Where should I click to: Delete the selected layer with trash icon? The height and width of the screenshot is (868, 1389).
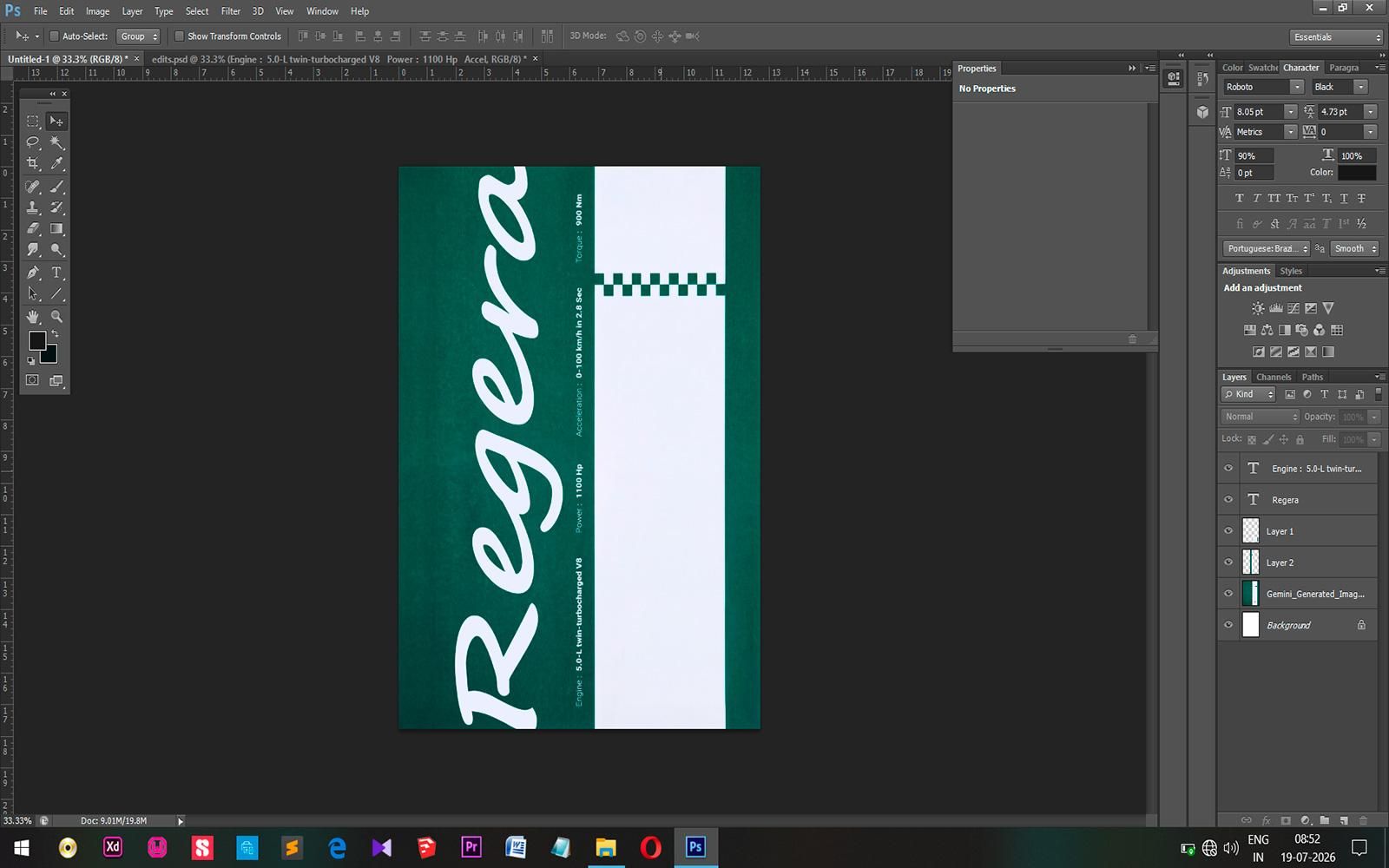1362,820
